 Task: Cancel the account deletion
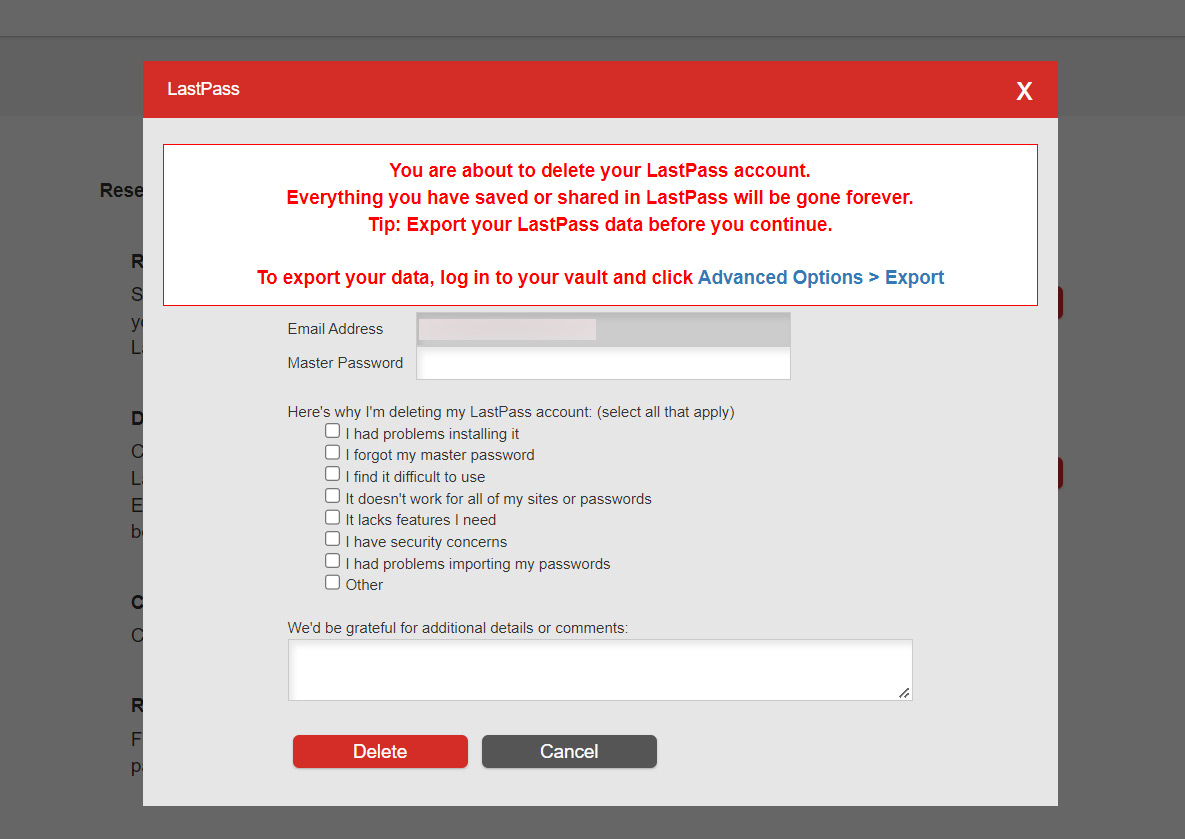point(569,751)
